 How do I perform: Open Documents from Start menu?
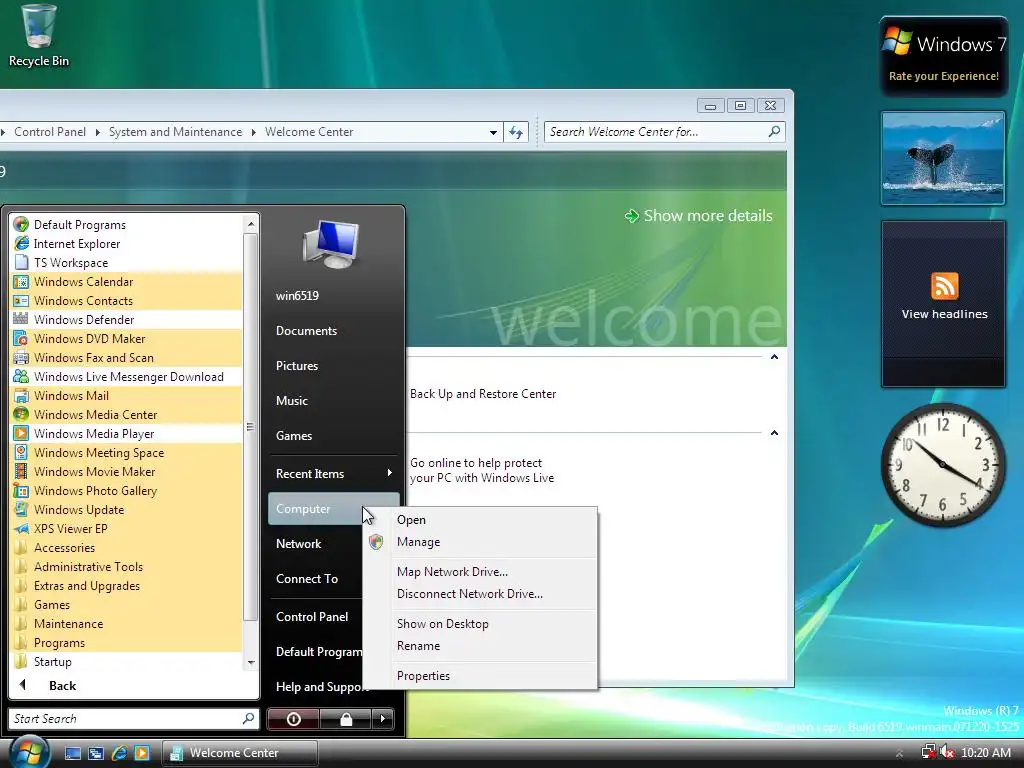tap(306, 330)
